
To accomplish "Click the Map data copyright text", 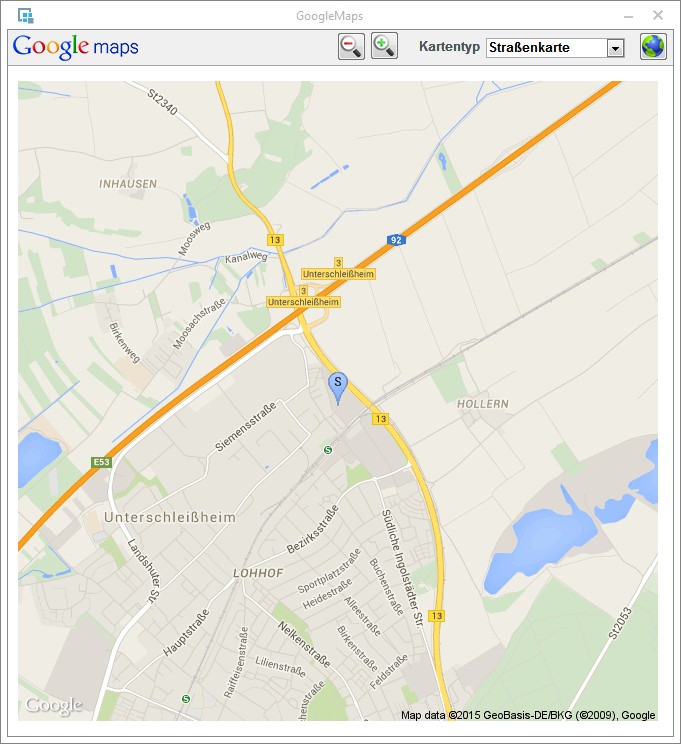I will coord(528,715).
